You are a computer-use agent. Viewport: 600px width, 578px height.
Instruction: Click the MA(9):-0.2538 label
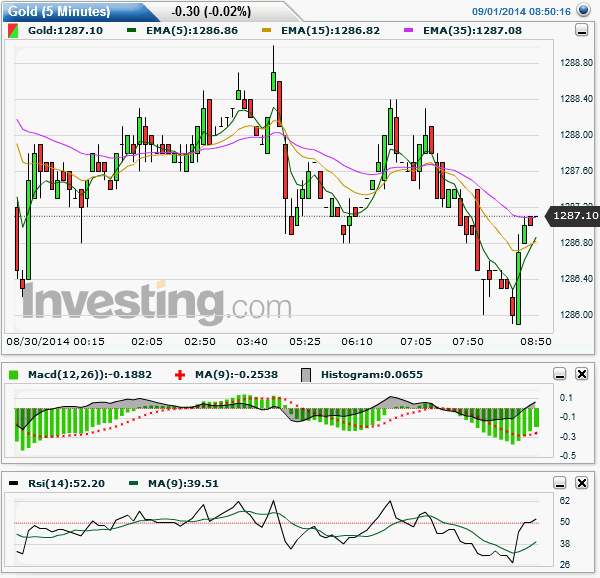(236, 374)
